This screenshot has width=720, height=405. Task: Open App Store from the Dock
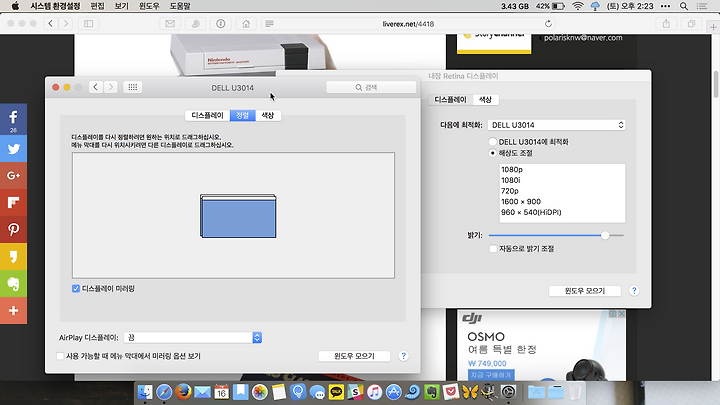point(394,392)
